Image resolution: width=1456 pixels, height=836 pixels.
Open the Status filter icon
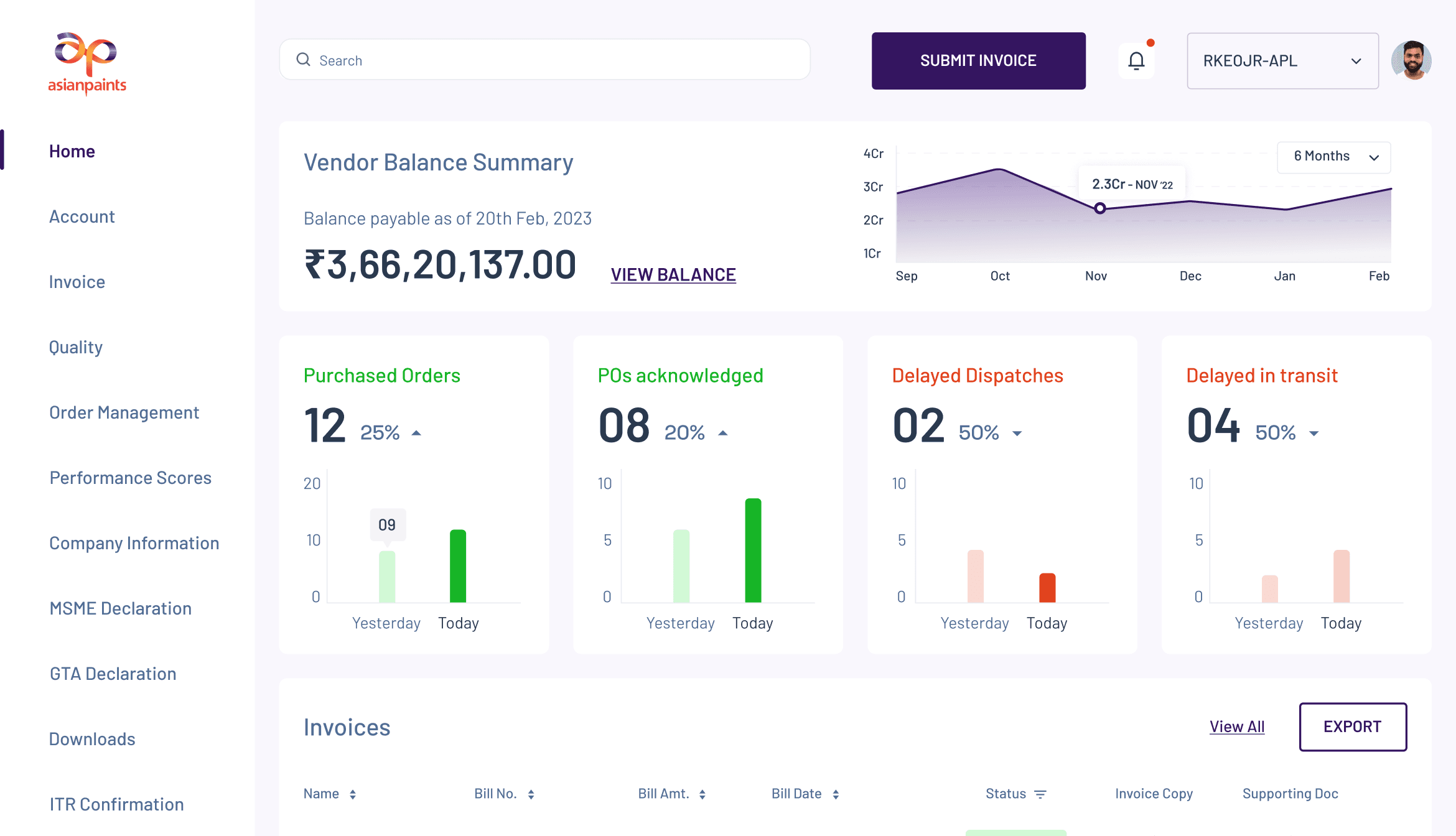point(1040,794)
